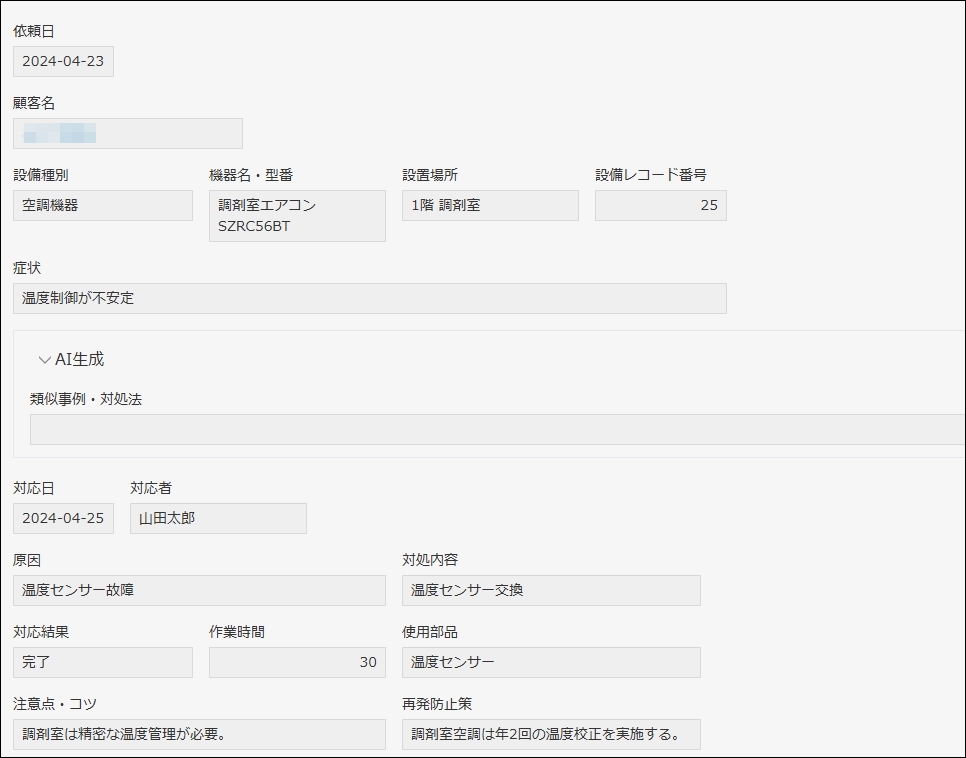966x758 pixels.
Task: Click the blurred 顧客名 field
Action: tap(128, 134)
